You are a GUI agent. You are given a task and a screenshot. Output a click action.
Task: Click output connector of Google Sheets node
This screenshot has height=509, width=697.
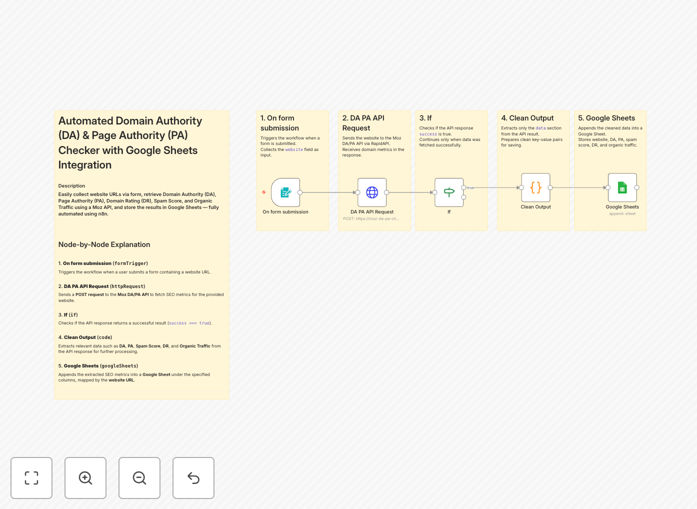coord(637,188)
